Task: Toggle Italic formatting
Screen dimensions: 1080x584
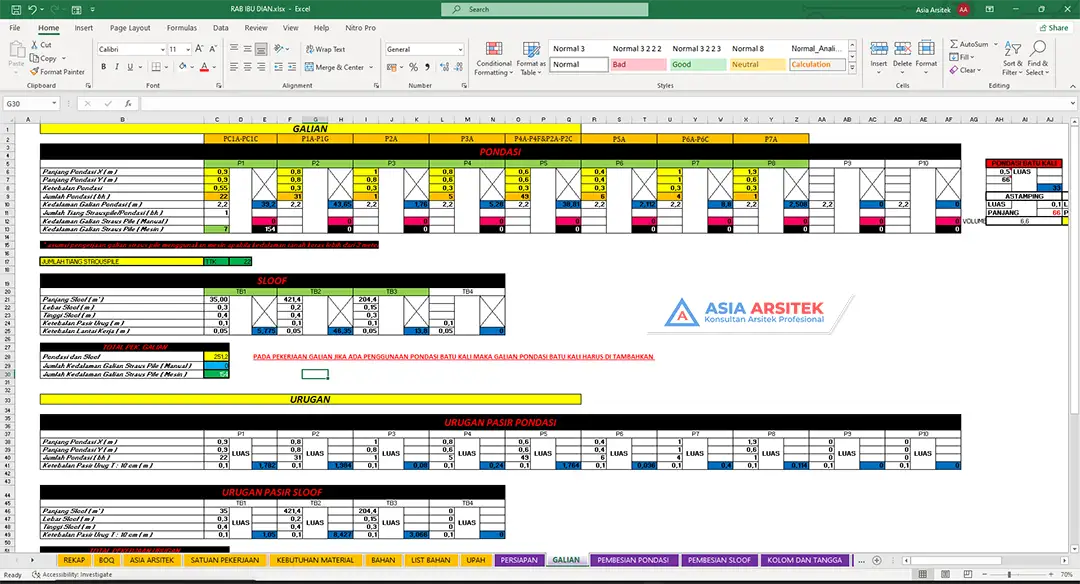Action: [117, 67]
